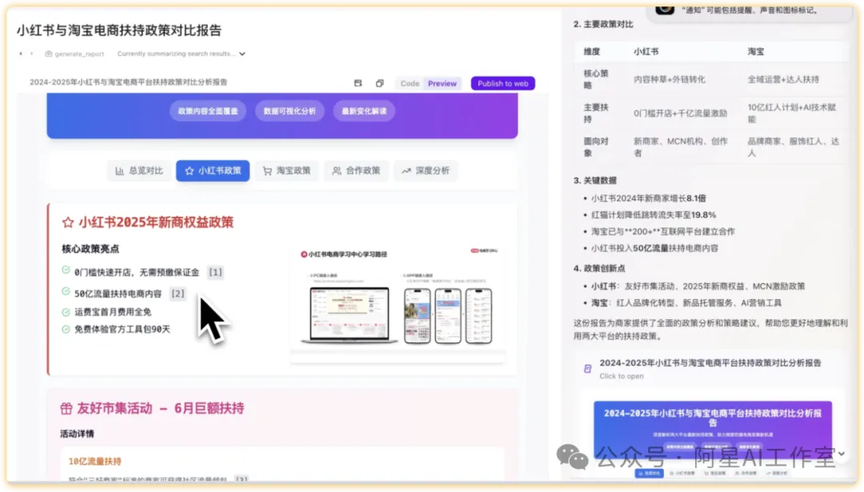Open the 淘宝政策 tab
This screenshot has height=492, width=864.
pos(287,171)
